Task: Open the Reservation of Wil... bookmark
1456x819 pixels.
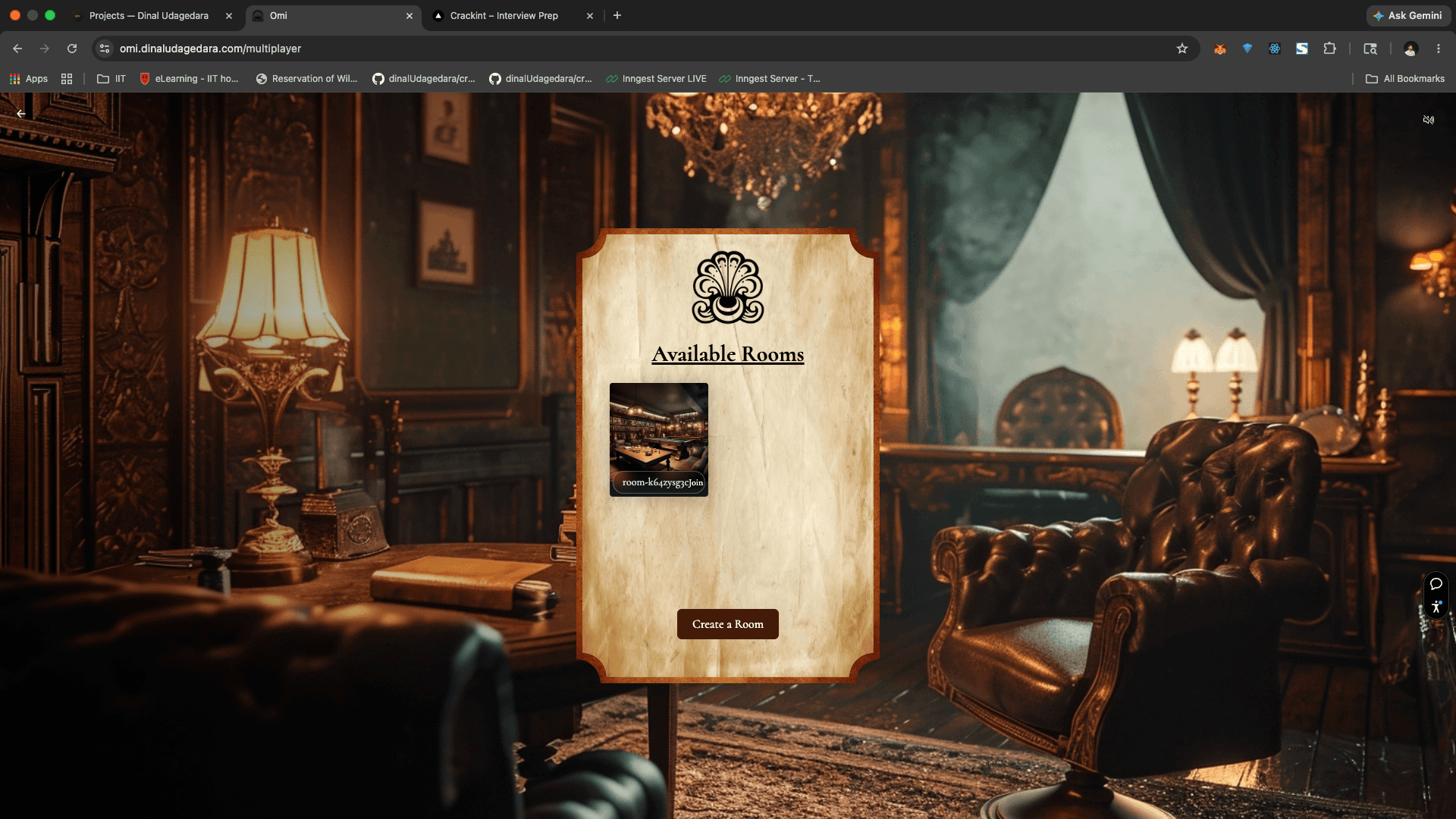Action: pyautogui.click(x=306, y=79)
